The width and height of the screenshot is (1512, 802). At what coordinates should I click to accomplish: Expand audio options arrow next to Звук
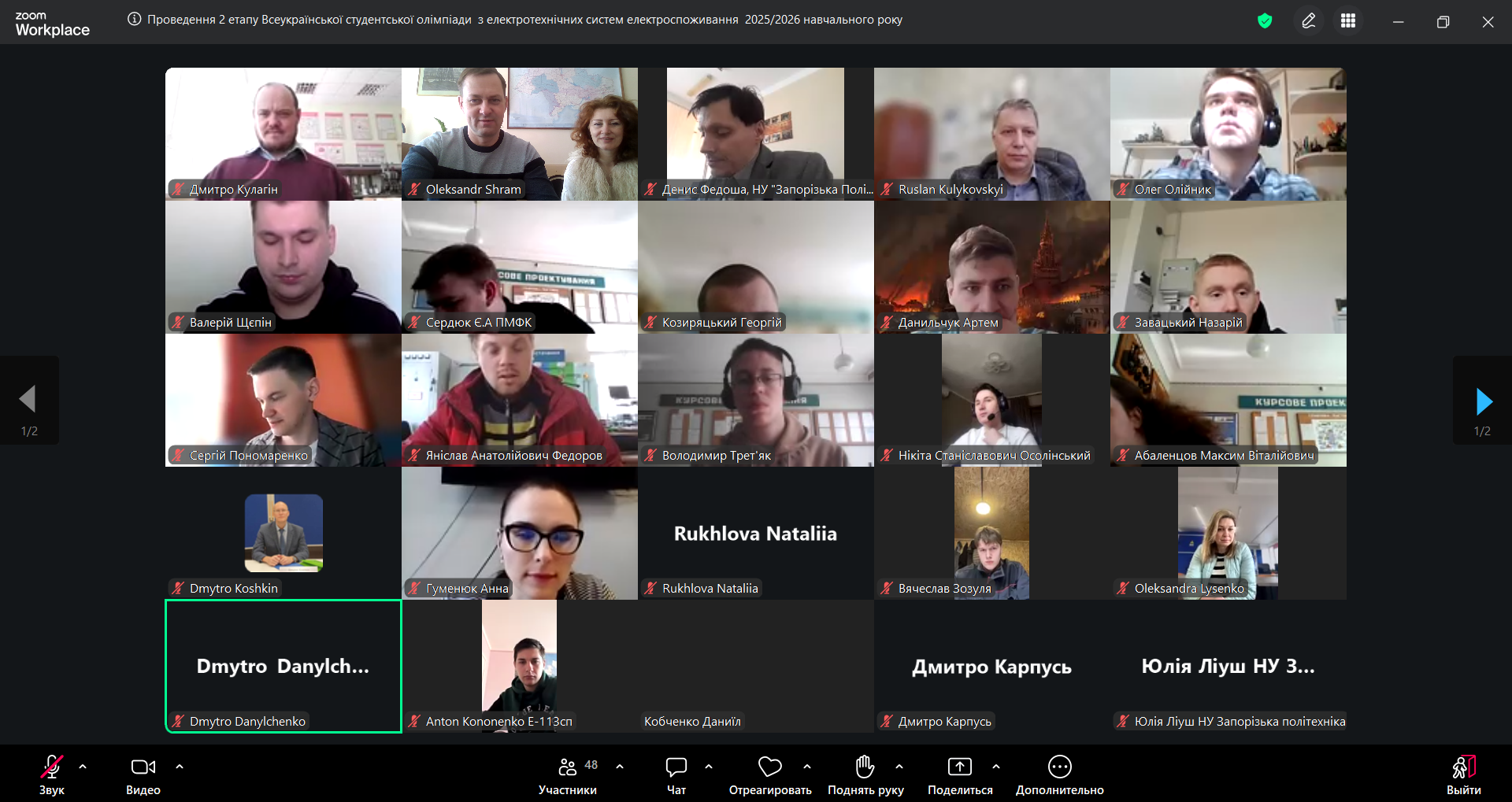(x=83, y=767)
